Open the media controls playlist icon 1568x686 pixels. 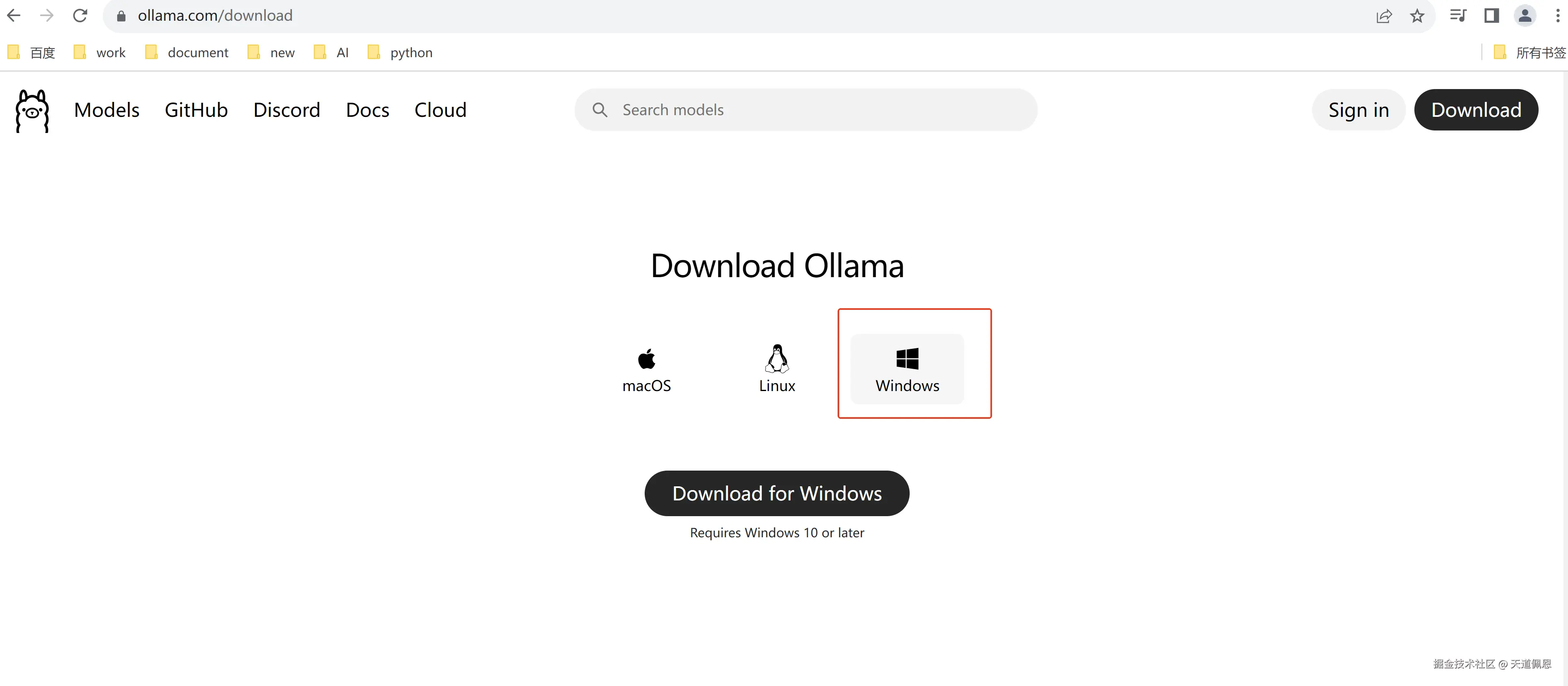click(1458, 15)
